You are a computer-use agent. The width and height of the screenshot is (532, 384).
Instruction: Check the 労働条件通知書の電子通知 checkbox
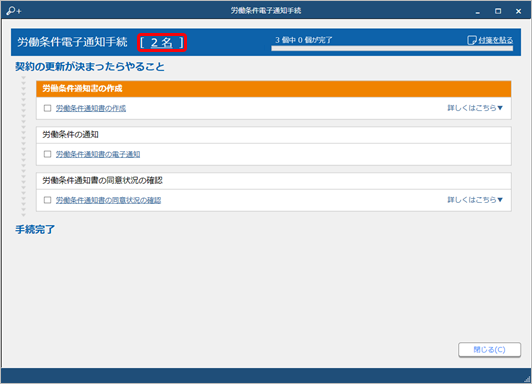[48, 154]
